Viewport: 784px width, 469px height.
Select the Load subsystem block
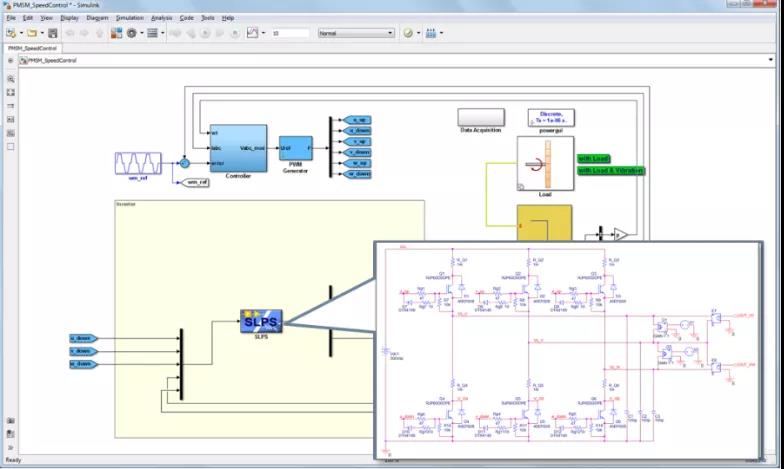tap(546, 163)
